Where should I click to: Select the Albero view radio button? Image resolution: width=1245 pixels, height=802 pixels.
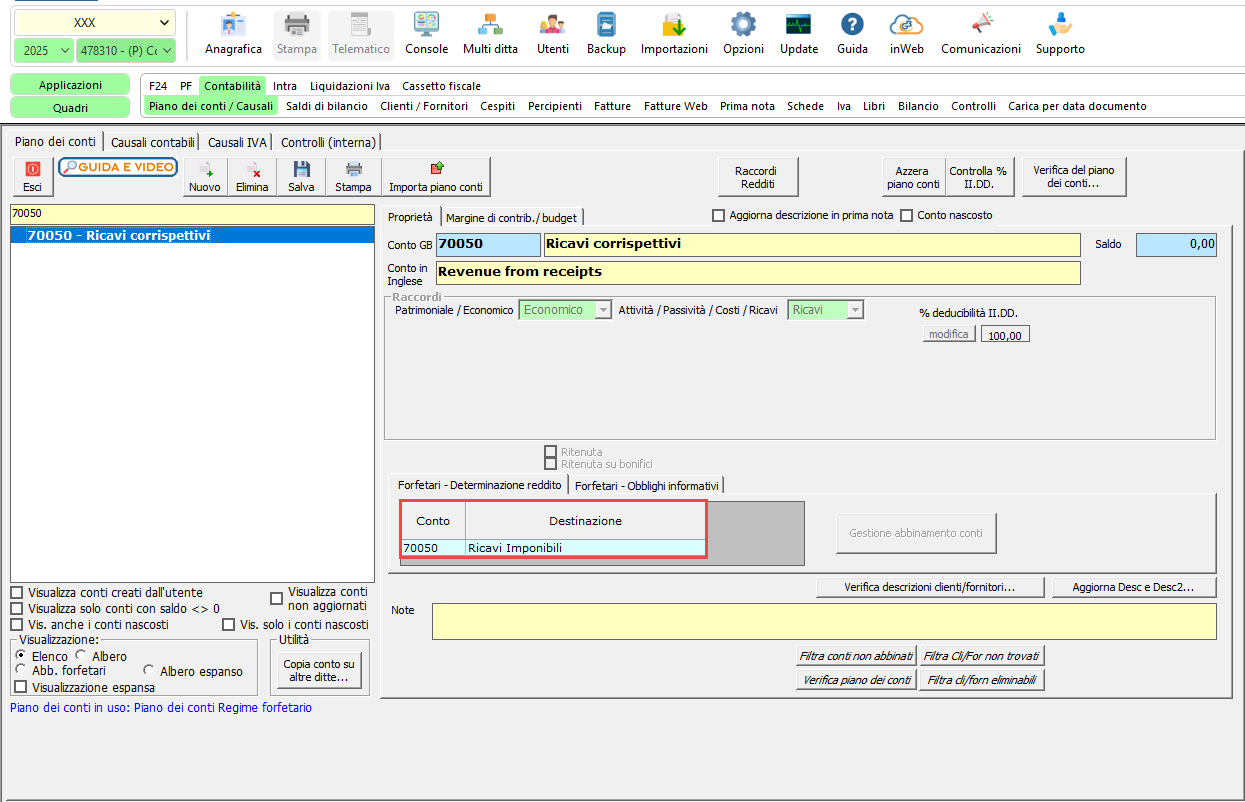pos(81,656)
